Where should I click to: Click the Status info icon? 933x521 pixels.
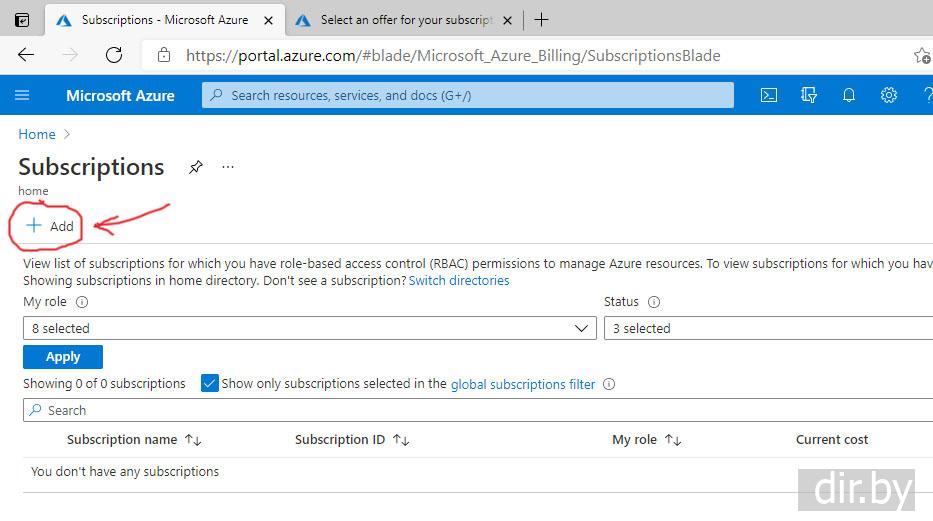pyautogui.click(x=654, y=302)
